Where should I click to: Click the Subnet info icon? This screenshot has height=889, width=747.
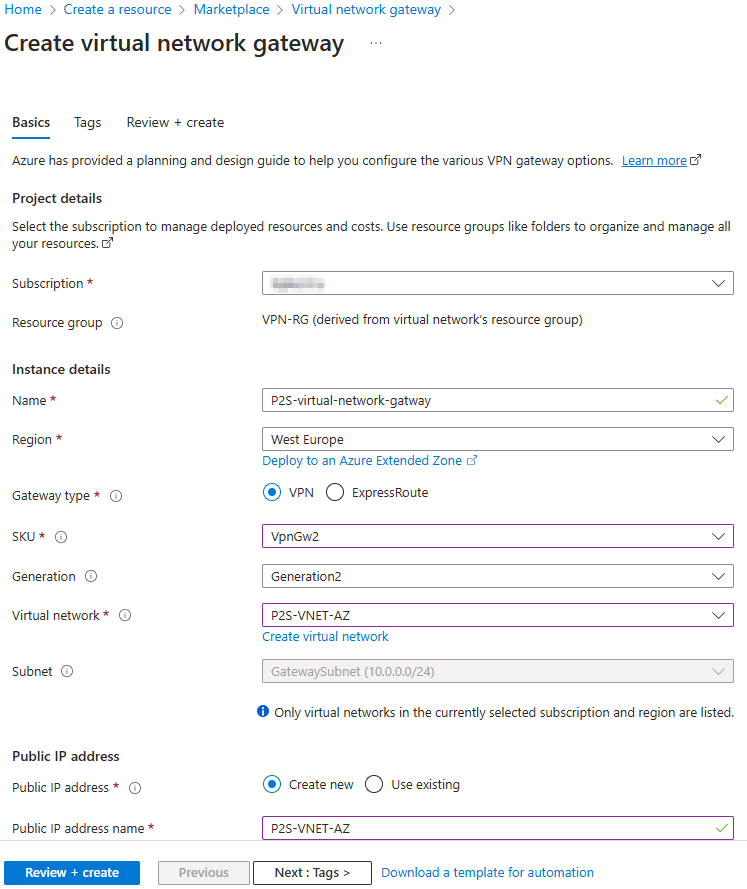point(67,672)
